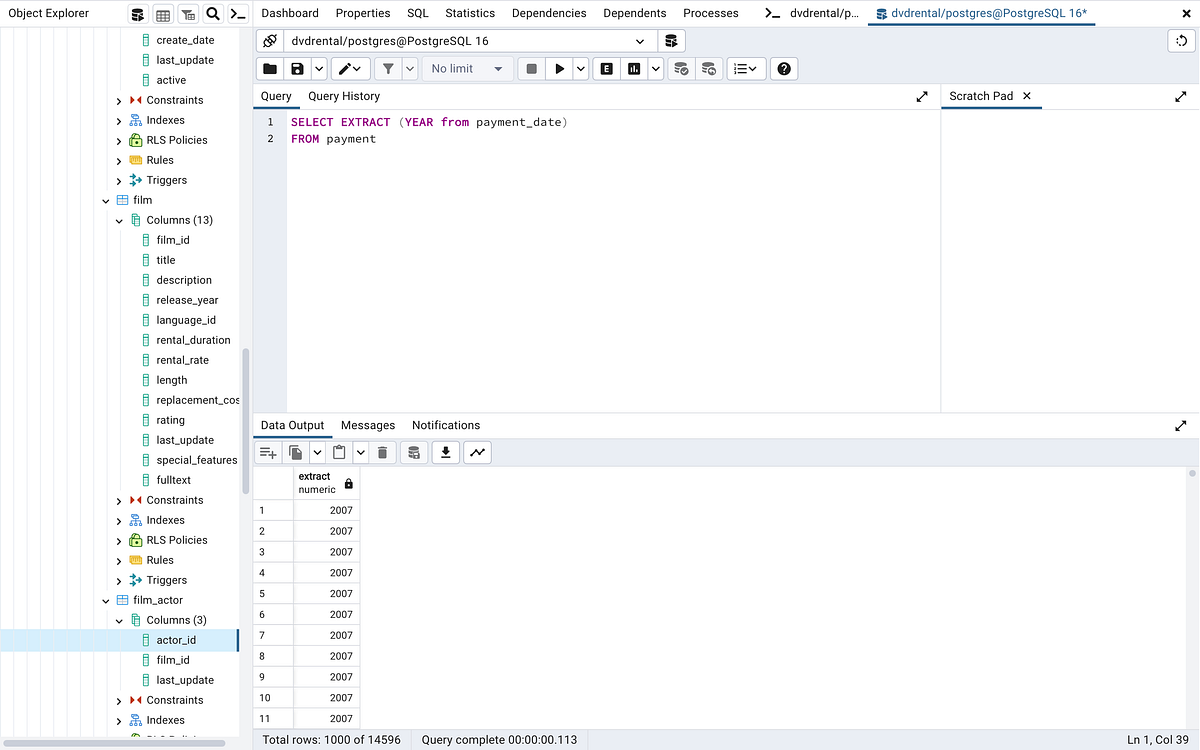
Task: Collapse the film table columns list
Action: (119, 220)
